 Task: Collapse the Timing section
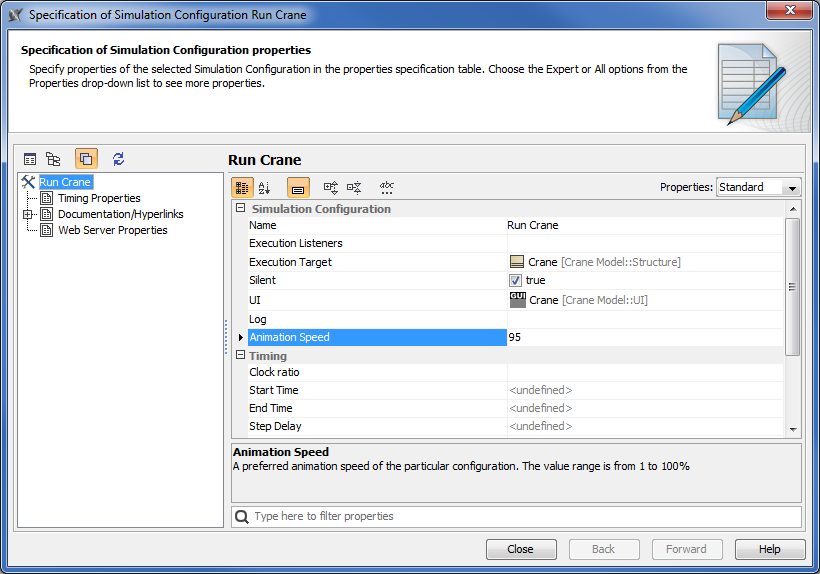point(241,355)
